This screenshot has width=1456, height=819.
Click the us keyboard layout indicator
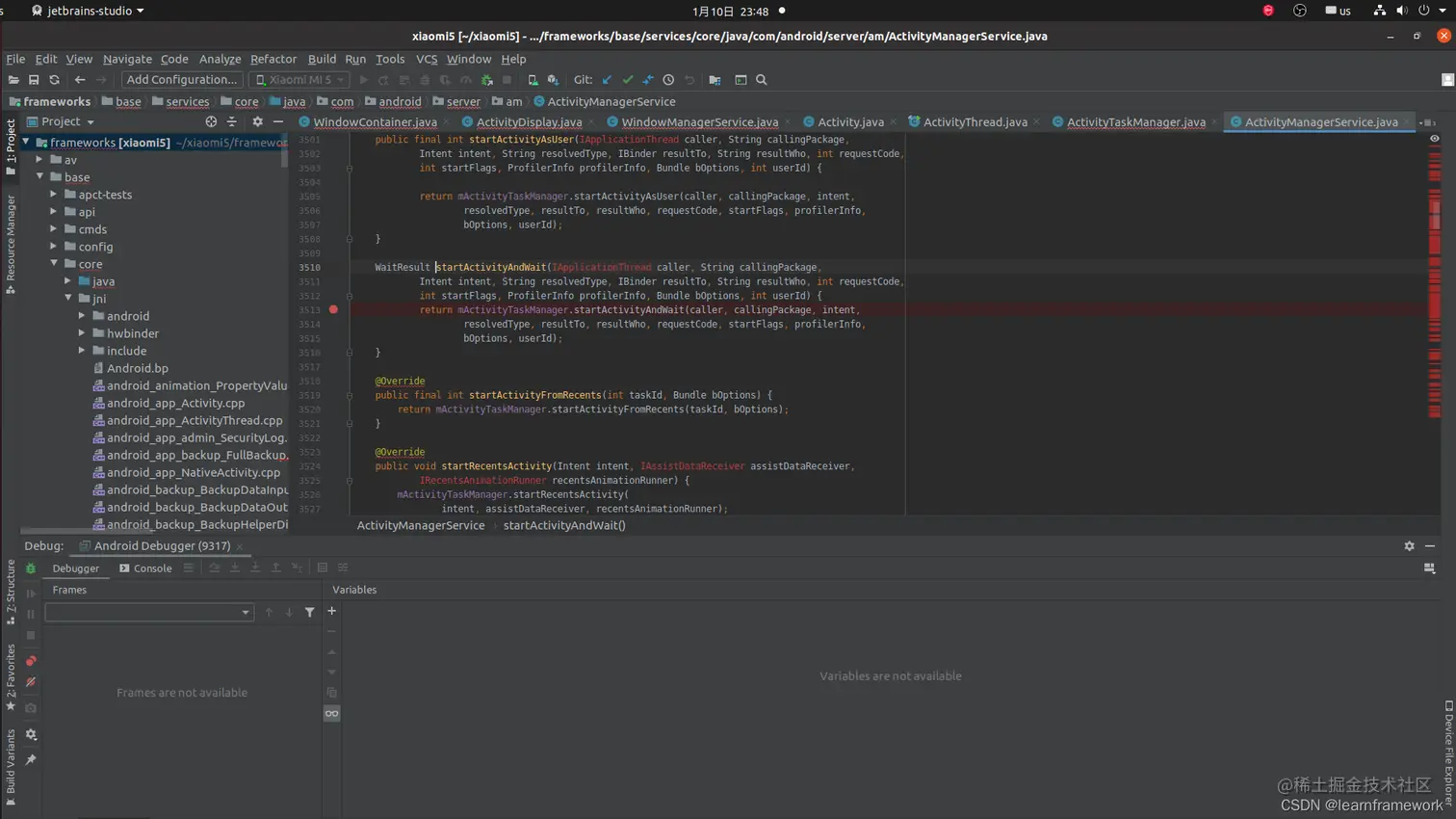click(x=1338, y=11)
